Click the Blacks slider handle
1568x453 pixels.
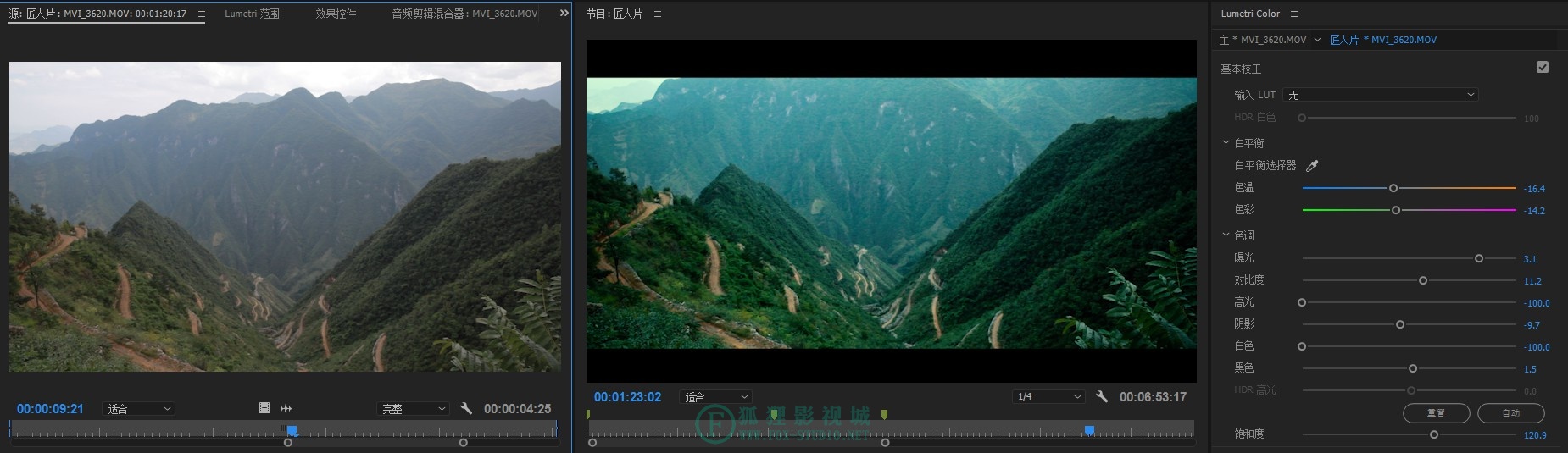click(1413, 368)
